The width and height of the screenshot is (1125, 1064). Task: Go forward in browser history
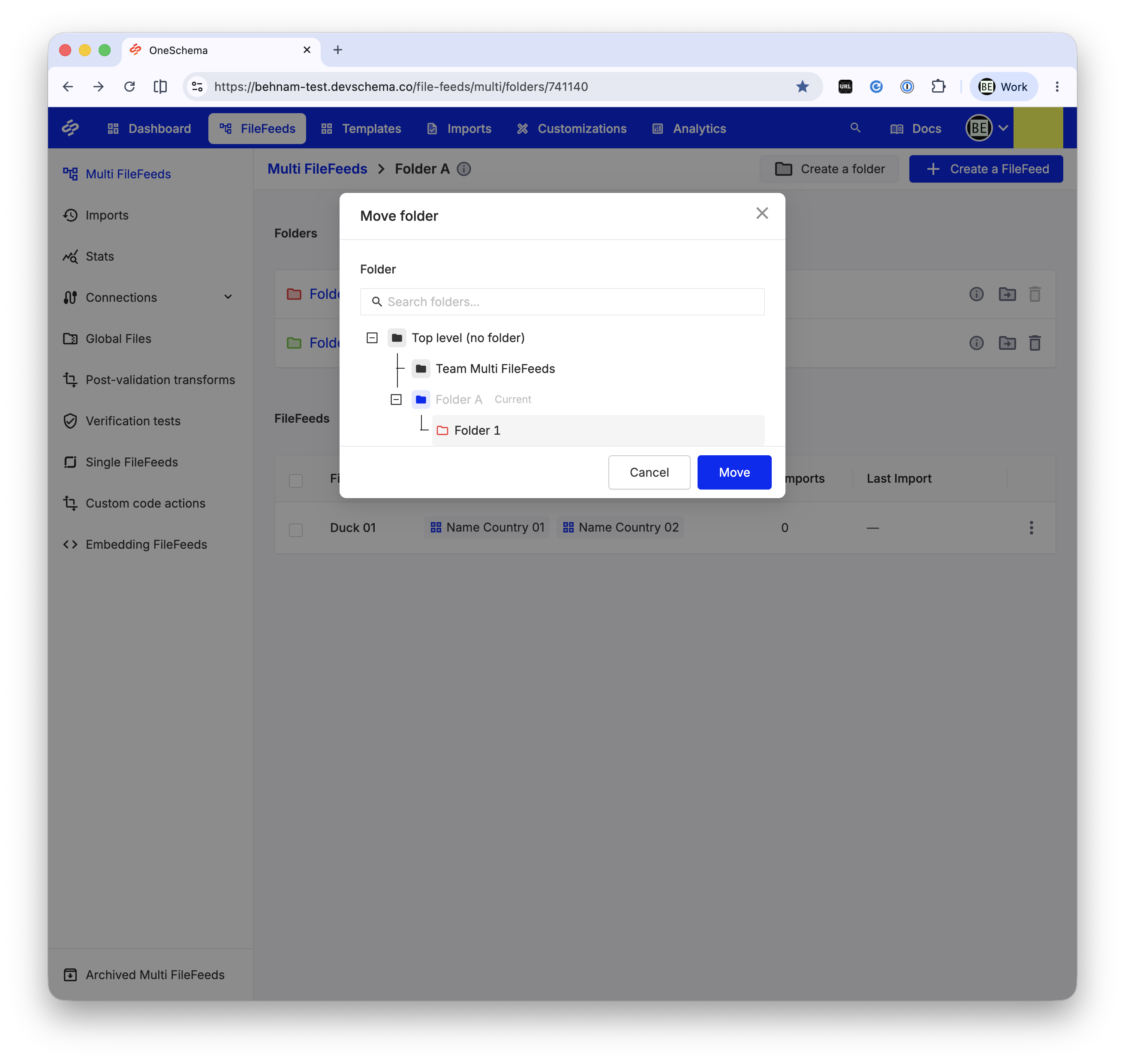pyautogui.click(x=99, y=87)
